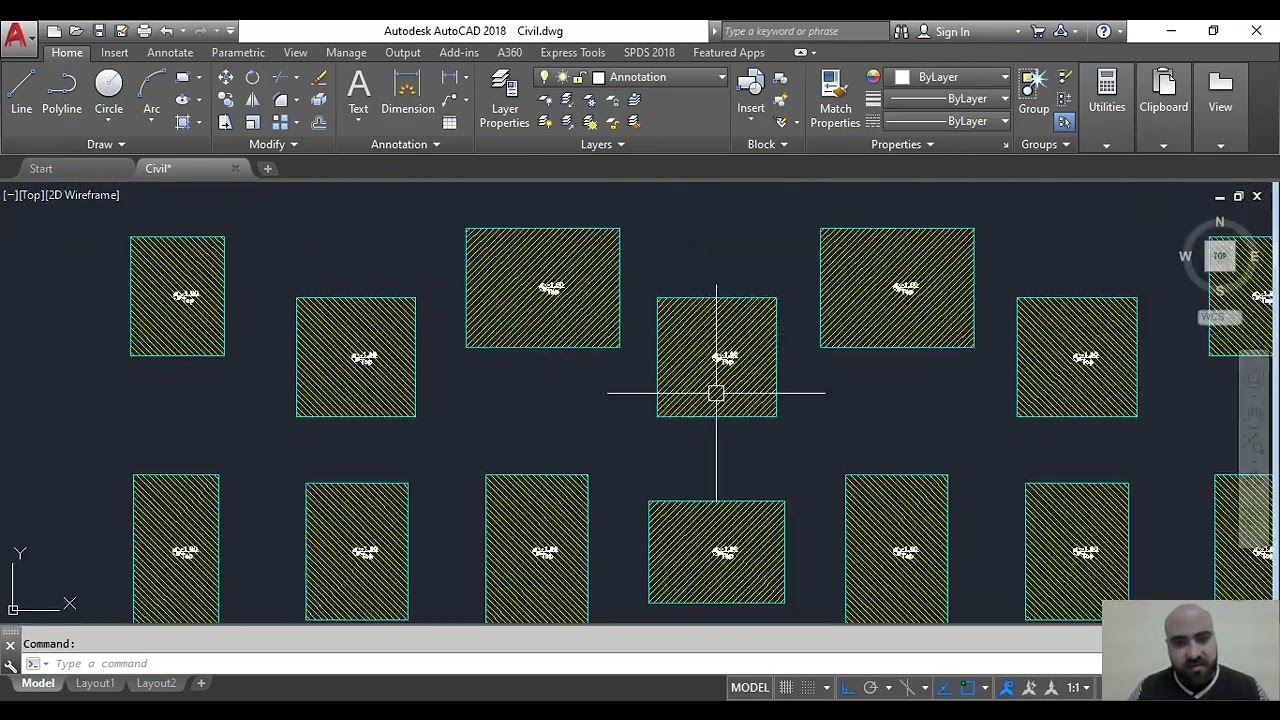Select the Polyline tool
This screenshot has height=720, width=1280.
pos(62,92)
